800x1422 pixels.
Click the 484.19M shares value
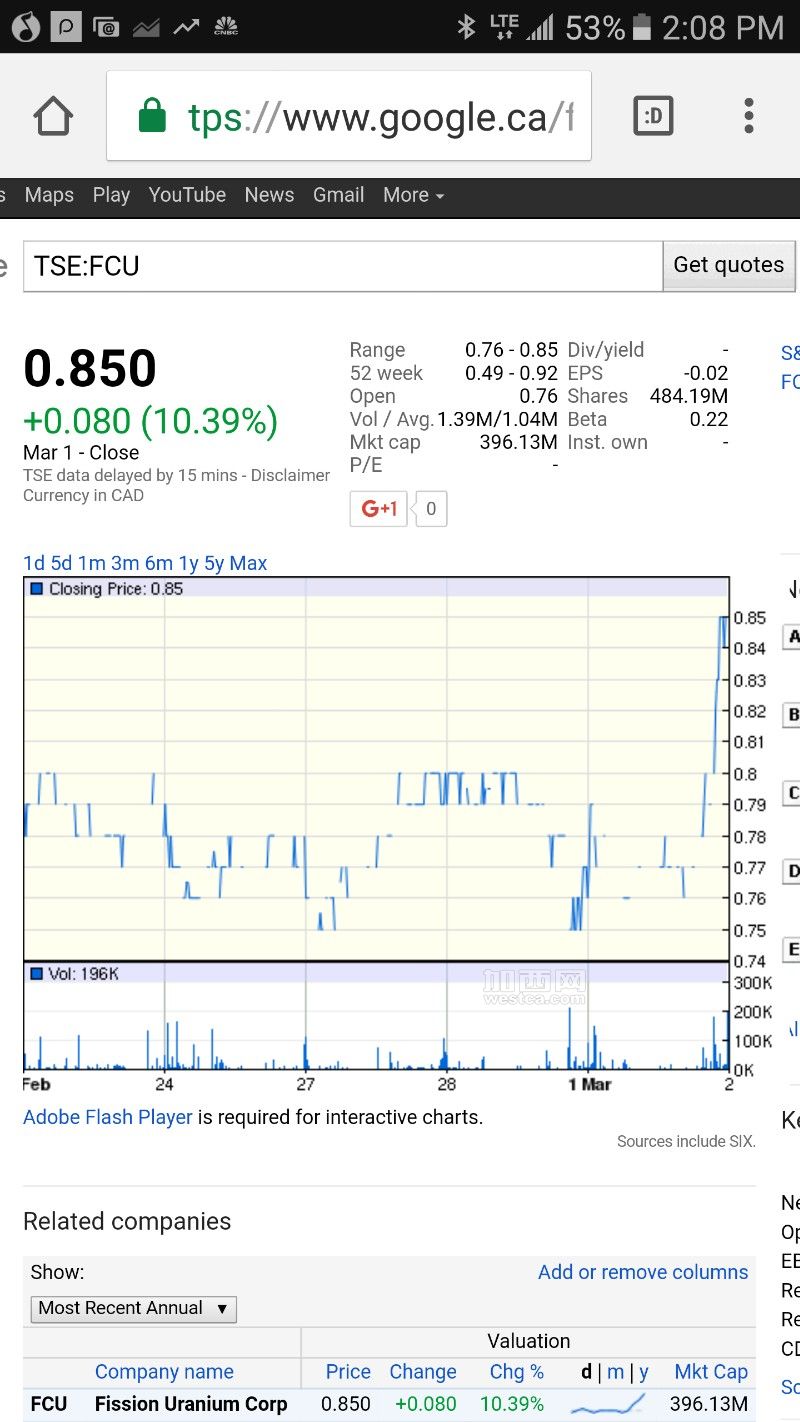click(x=689, y=396)
